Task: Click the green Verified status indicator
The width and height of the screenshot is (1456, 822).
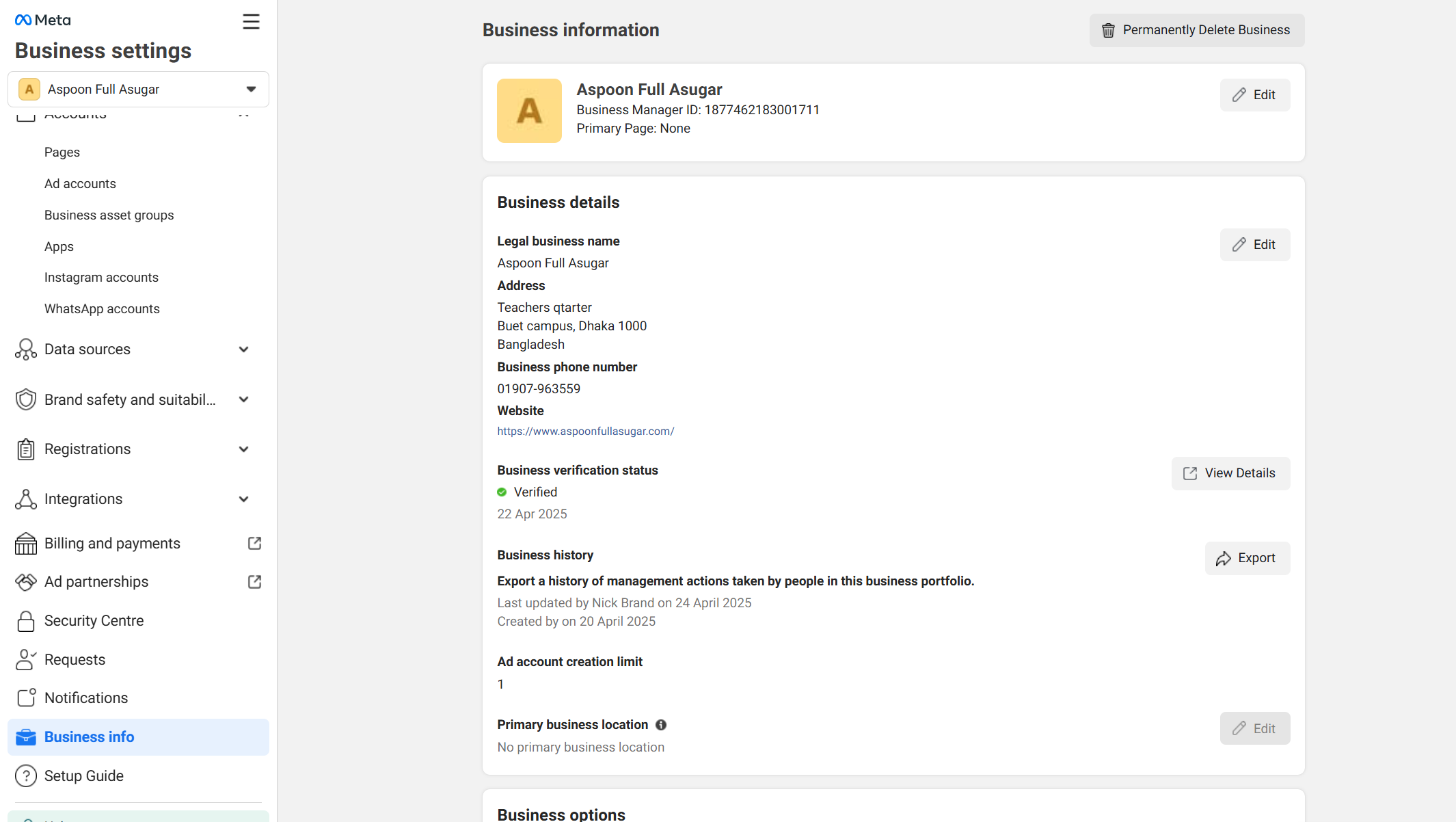Action: (502, 492)
